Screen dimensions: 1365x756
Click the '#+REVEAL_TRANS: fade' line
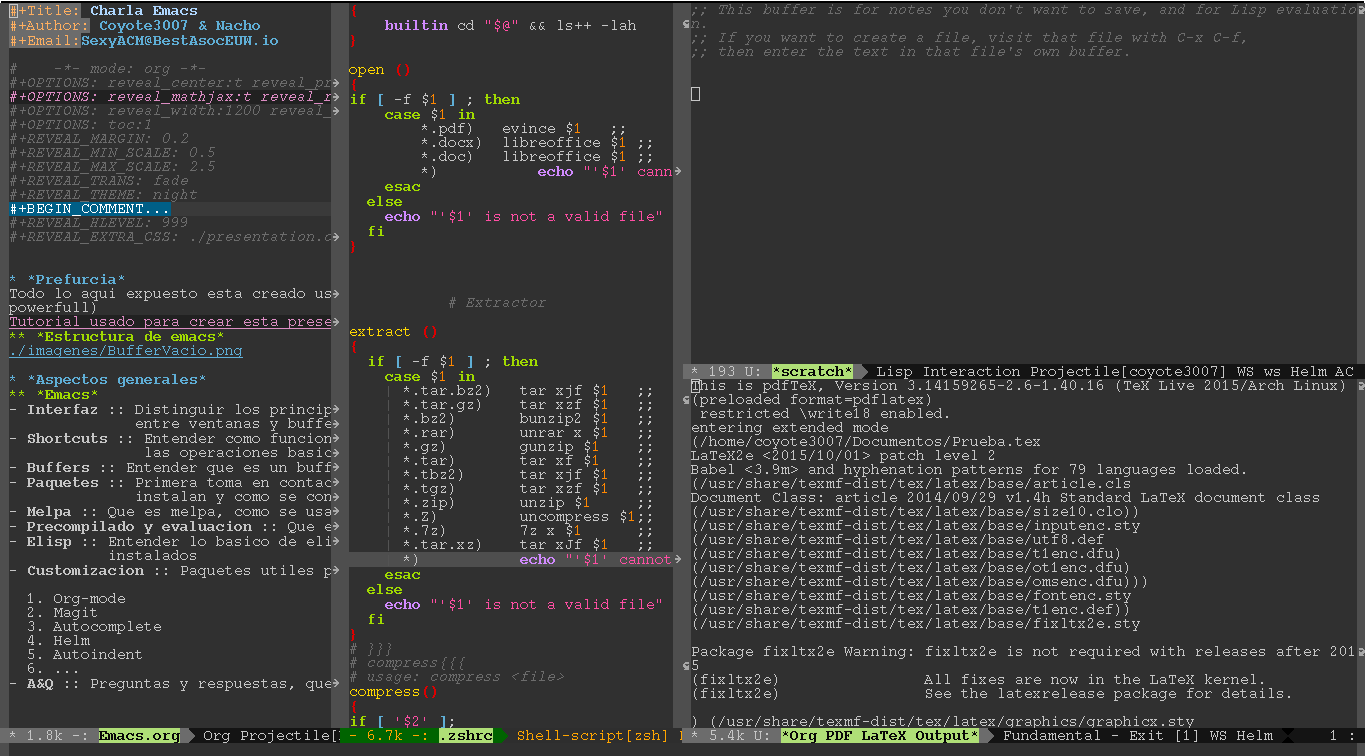(99, 181)
